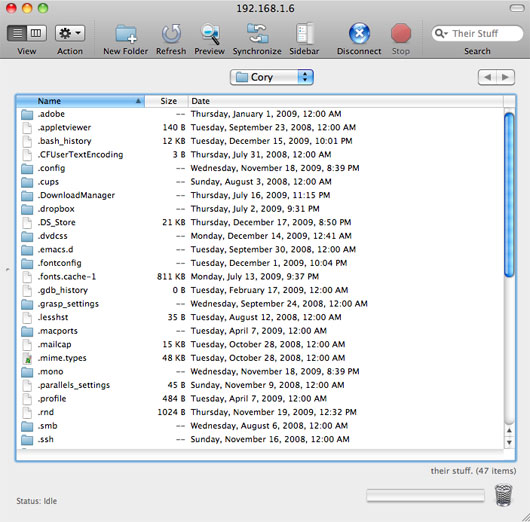Refresh the directory listing

coord(171,34)
